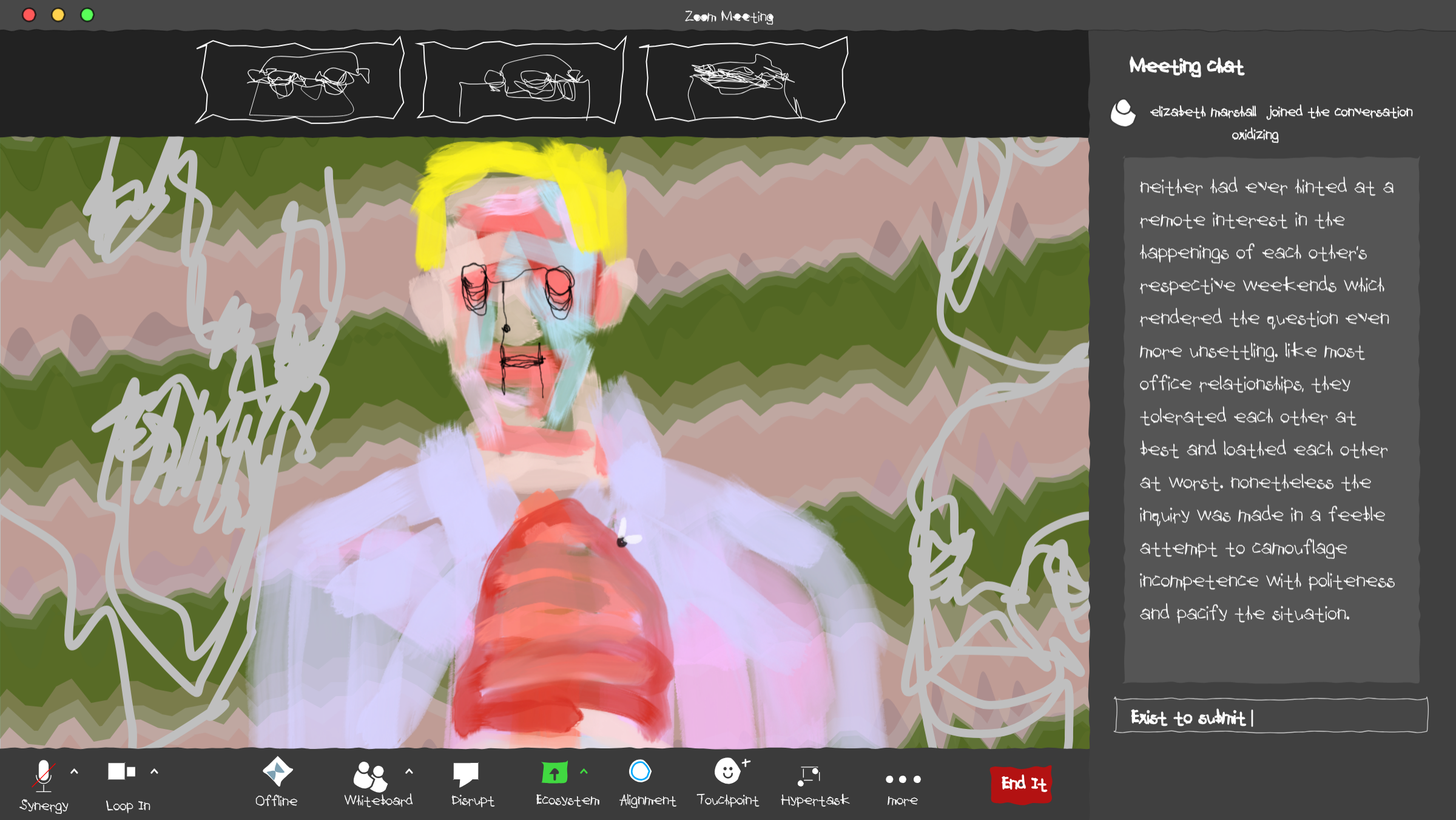Image resolution: width=1456 pixels, height=820 pixels.
Task: Click the Hypertask icon
Action: pyautogui.click(x=809, y=775)
